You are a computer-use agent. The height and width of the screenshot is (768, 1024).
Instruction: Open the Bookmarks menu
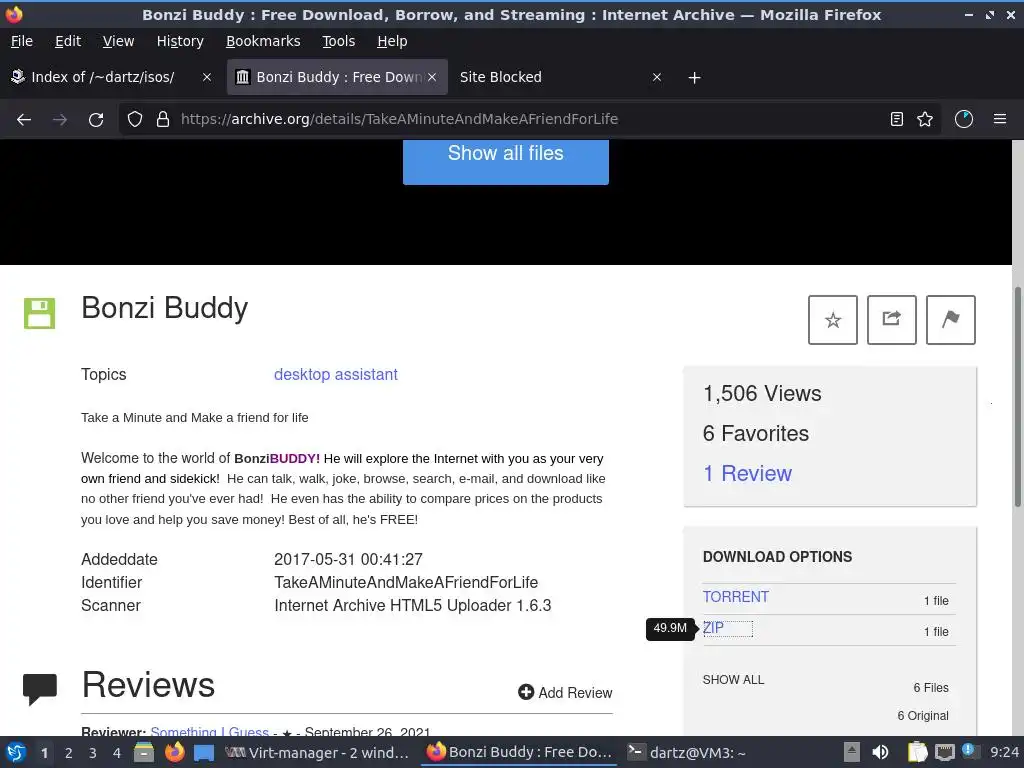point(263,41)
